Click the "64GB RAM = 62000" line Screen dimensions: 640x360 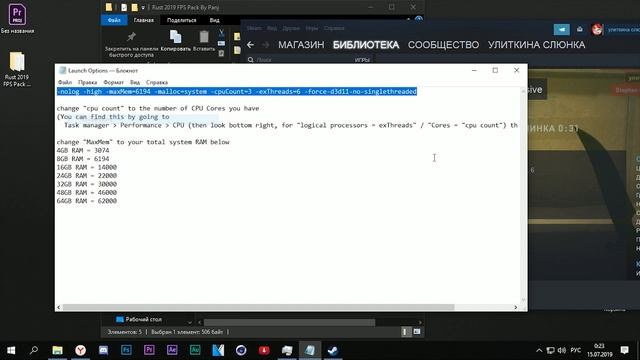coord(87,201)
